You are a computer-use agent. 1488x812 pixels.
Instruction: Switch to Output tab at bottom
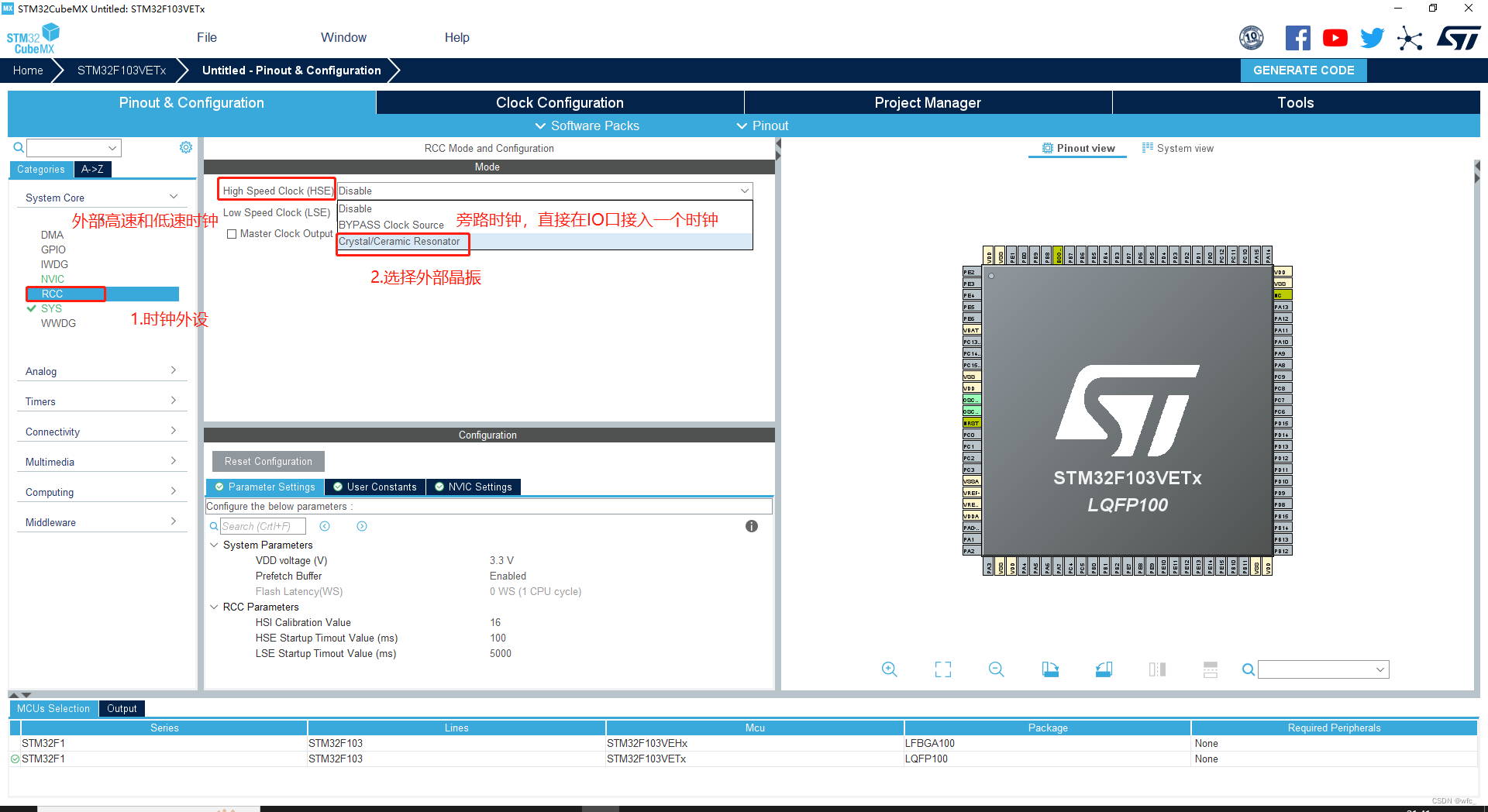[x=122, y=708]
